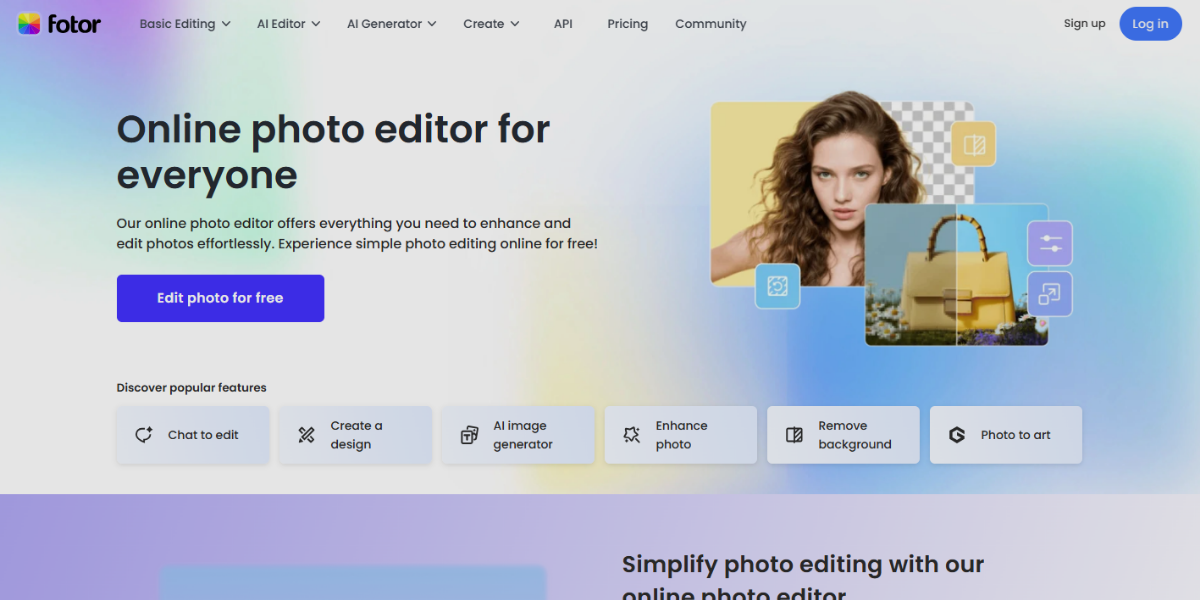
Task: Click the adjustment sliders icon on hero image
Action: tap(1050, 244)
